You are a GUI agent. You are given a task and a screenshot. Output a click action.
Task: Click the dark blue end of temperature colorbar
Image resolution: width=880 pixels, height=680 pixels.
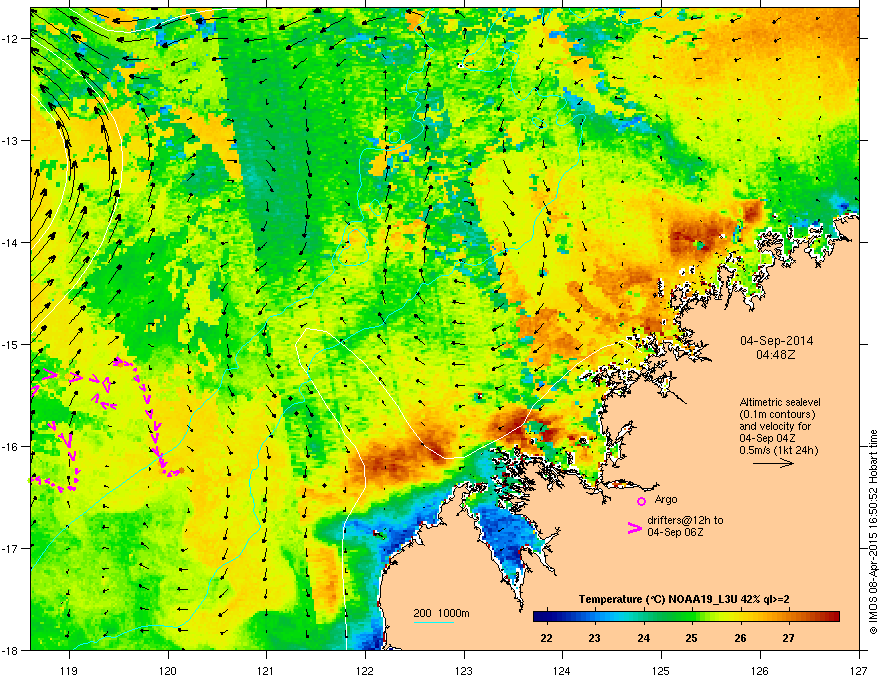tap(540, 617)
